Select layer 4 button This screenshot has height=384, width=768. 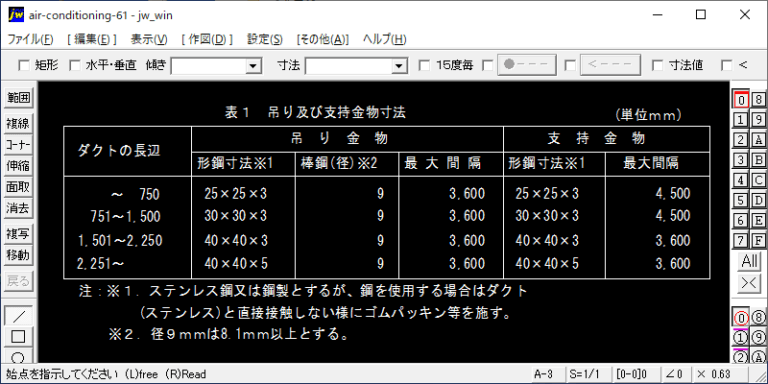(741, 180)
